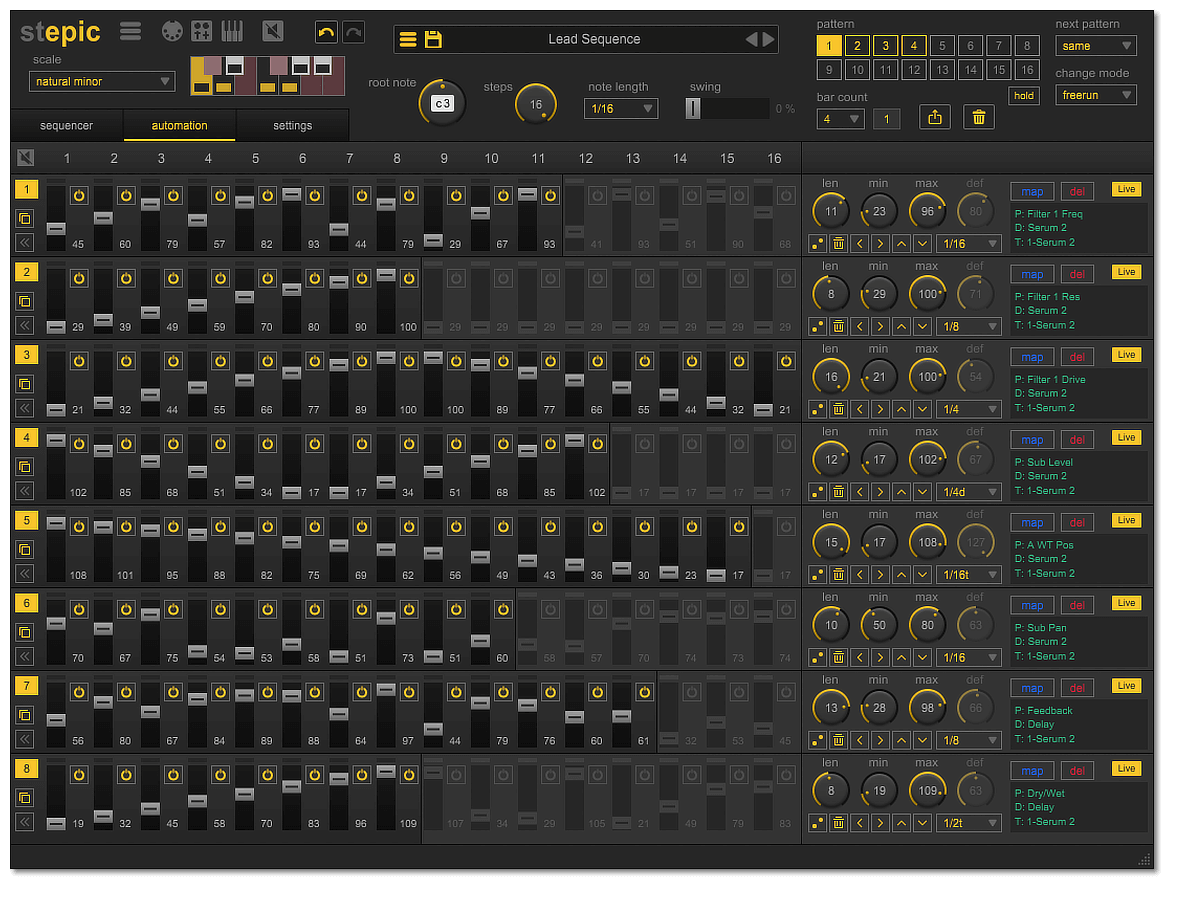Viewport: 1177px width, 905px height.
Task: Click the del button for Feedback lane
Action: point(1077,687)
